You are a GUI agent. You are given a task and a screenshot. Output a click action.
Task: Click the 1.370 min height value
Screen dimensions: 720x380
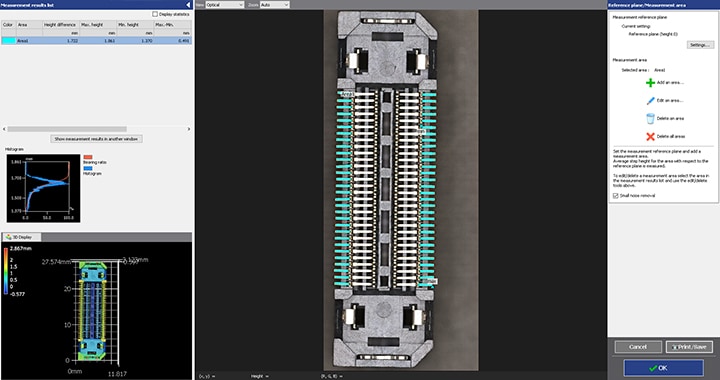146,41
